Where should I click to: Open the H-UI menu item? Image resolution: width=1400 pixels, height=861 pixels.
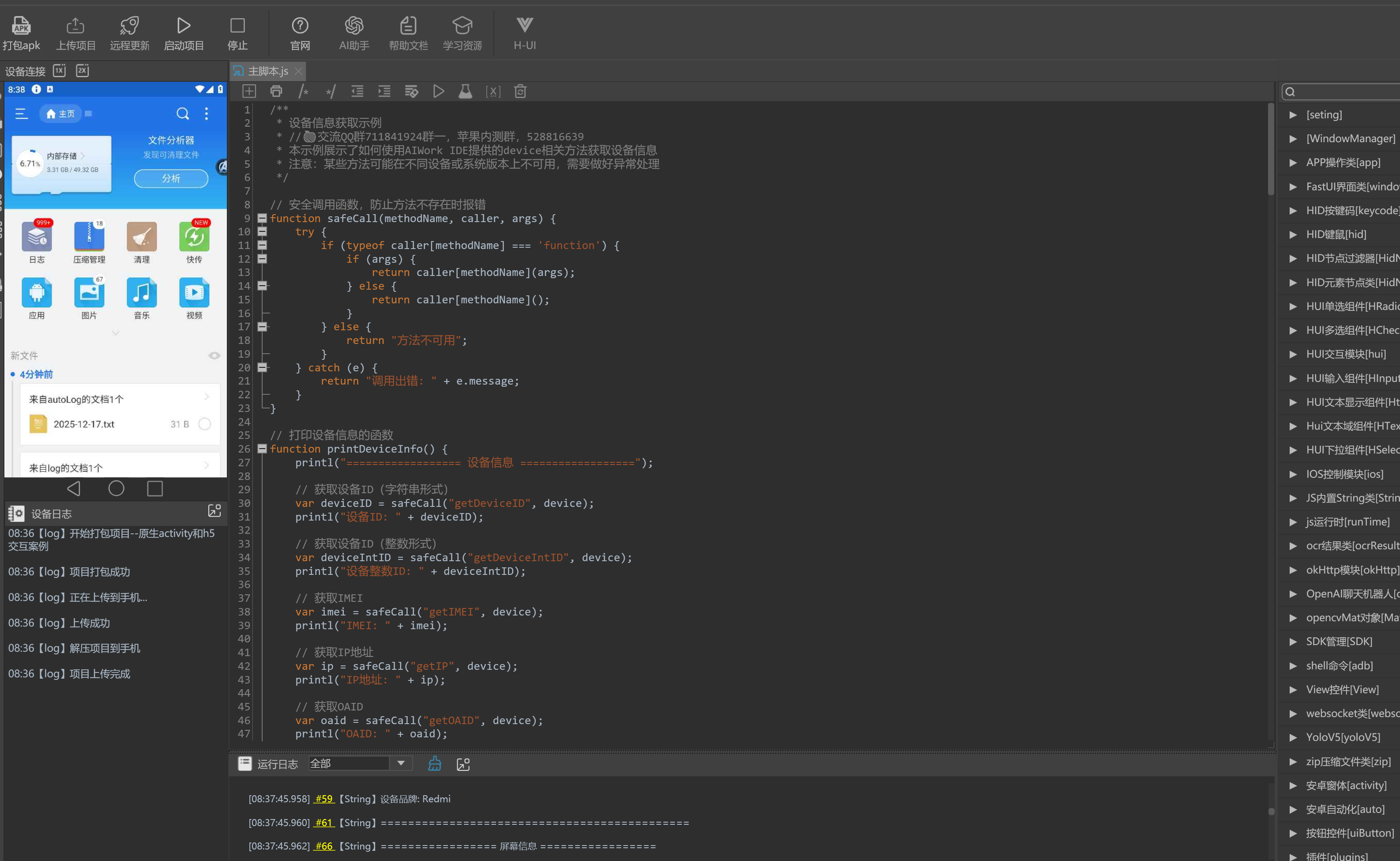tap(524, 33)
